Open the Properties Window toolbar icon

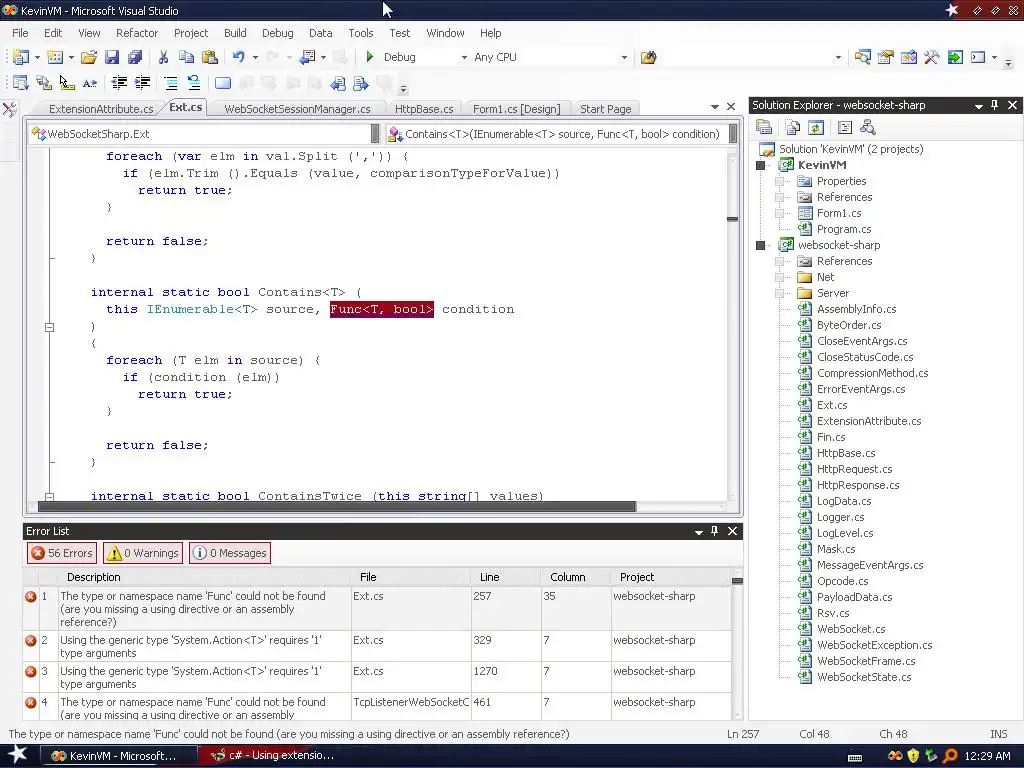pyautogui.click(x=886, y=57)
